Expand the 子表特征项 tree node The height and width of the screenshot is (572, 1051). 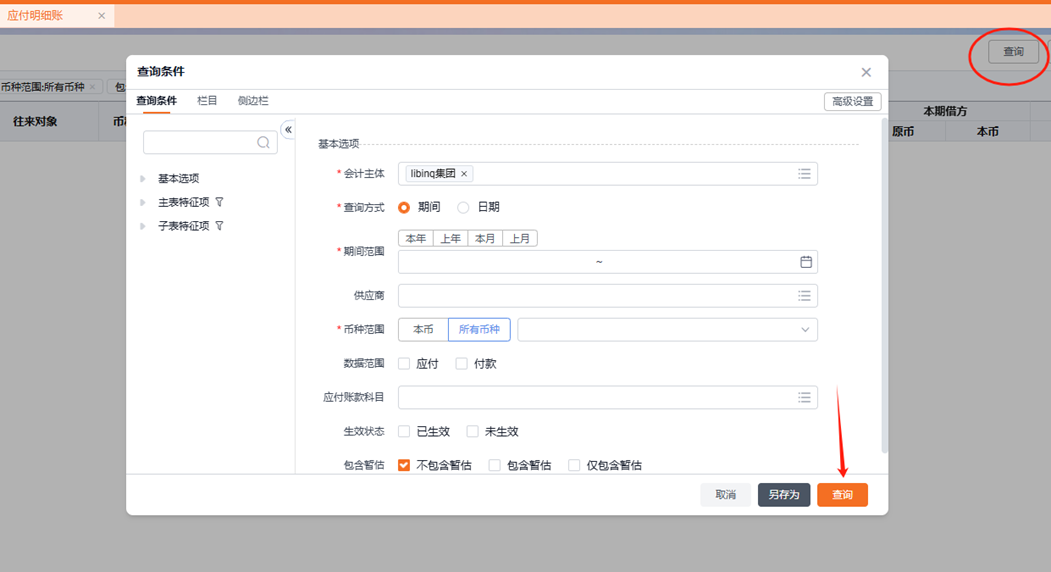click(x=143, y=226)
